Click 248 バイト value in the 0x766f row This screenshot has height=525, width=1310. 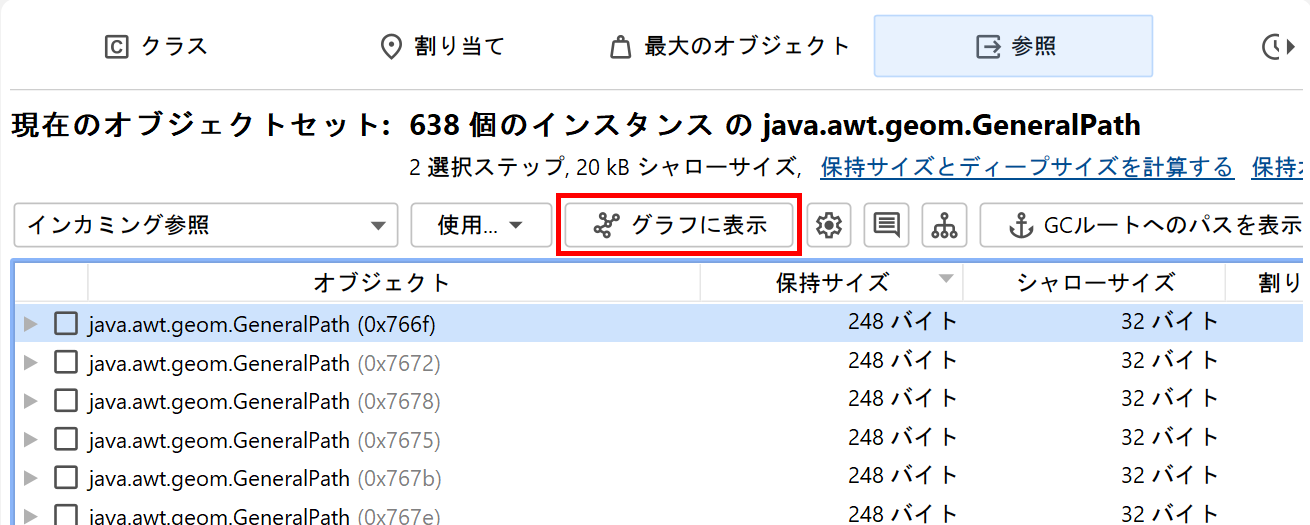pyautogui.click(x=903, y=322)
